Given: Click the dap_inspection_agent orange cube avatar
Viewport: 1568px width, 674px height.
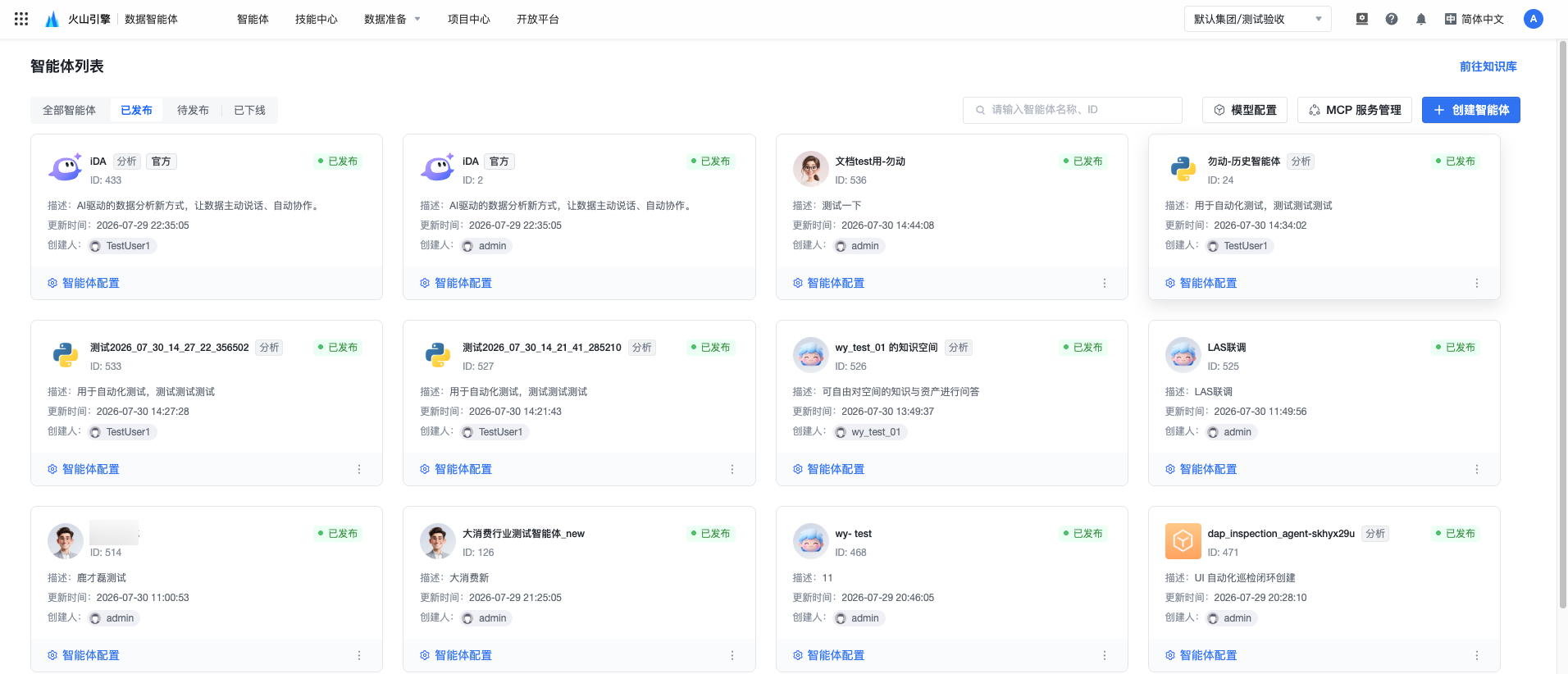Looking at the screenshot, I should 1183,541.
